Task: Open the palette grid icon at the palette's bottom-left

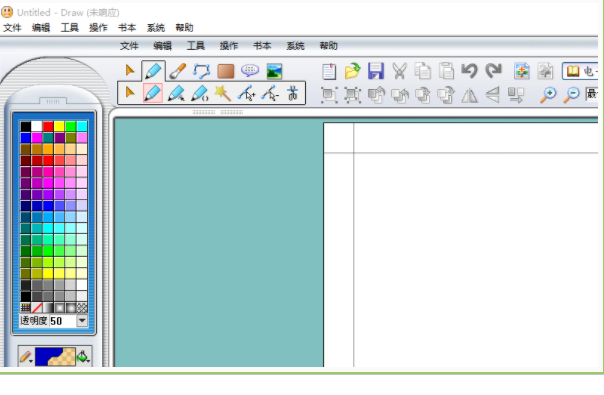Action: click(x=25, y=308)
